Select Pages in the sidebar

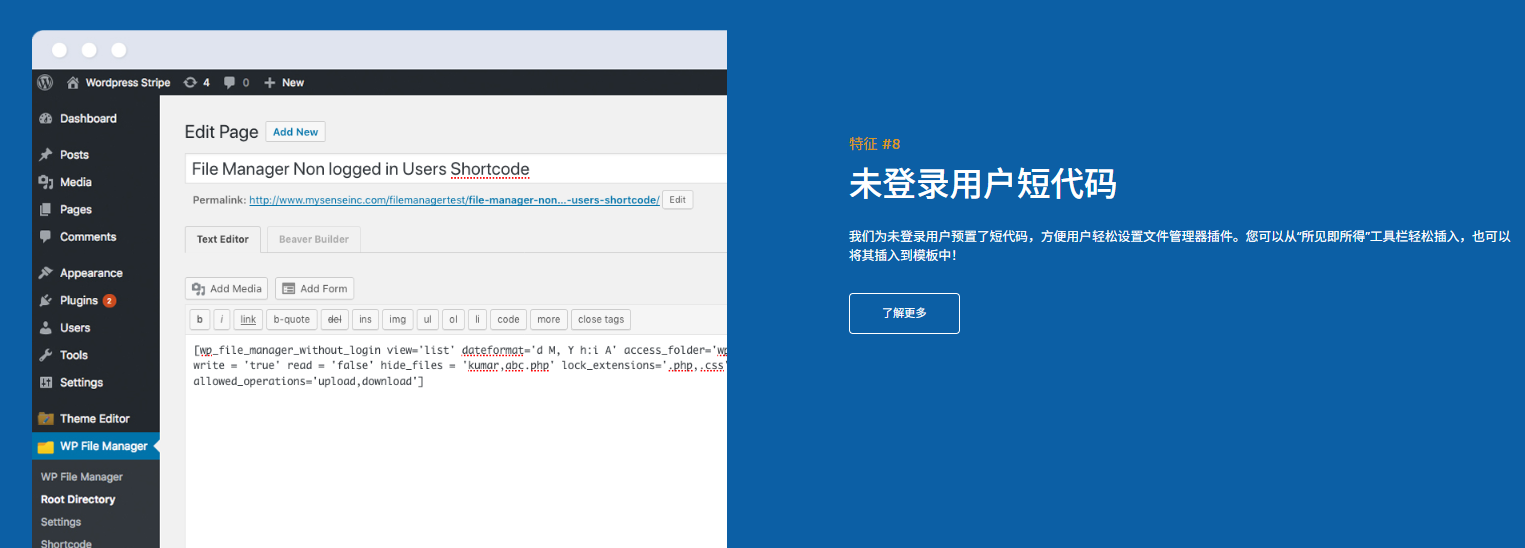76,210
